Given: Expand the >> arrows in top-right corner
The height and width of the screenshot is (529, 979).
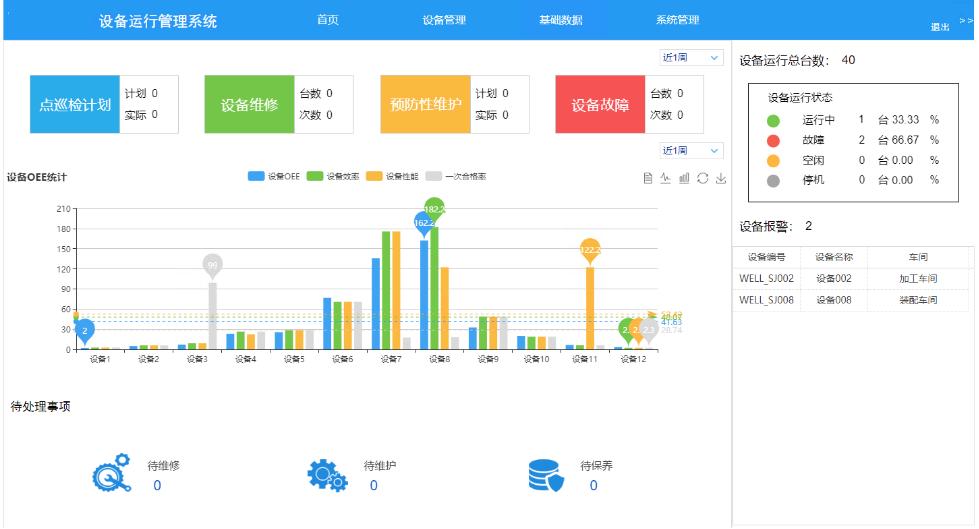Looking at the screenshot, I should (966, 21).
